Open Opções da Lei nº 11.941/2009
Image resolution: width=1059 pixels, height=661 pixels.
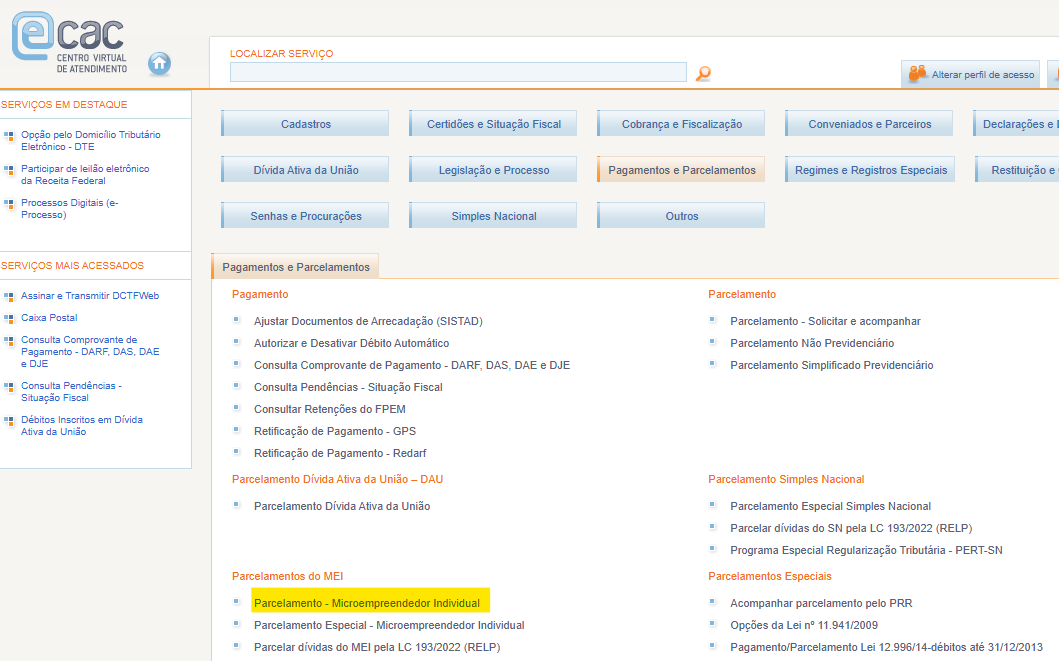804,625
